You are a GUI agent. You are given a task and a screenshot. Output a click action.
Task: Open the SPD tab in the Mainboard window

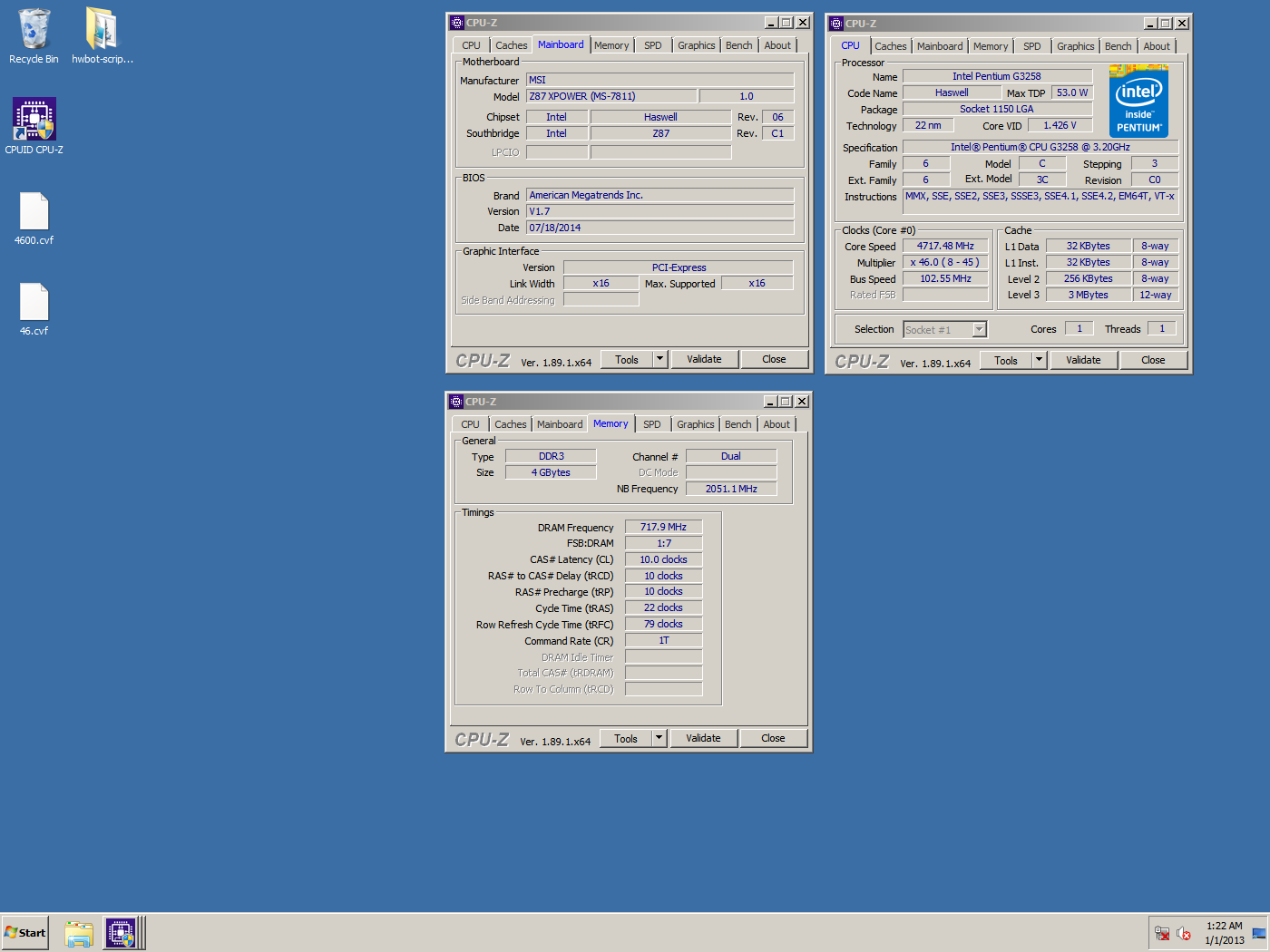[x=653, y=45]
